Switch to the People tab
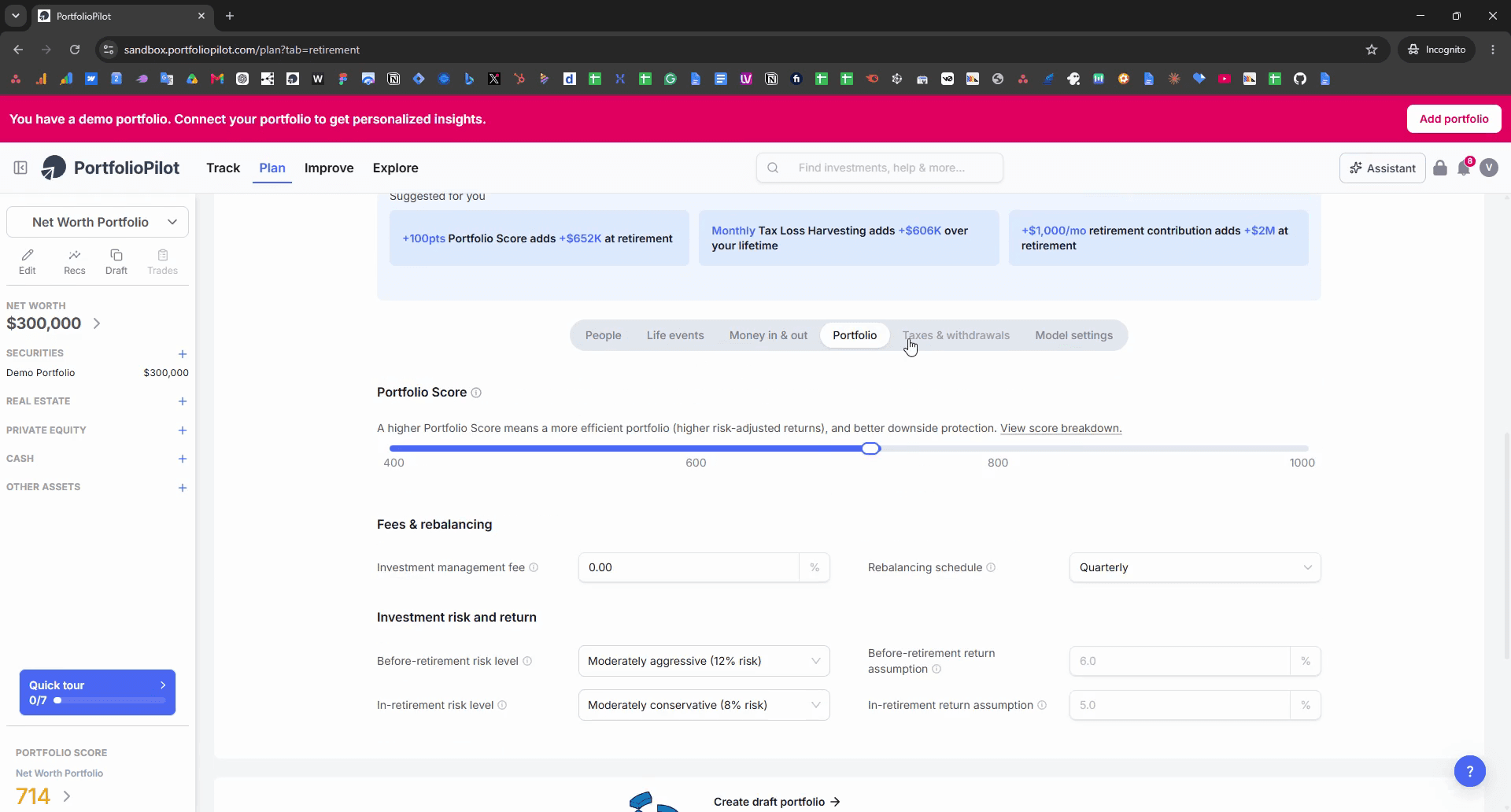This screenshot has width=1511, height=812. coord(603,335)
